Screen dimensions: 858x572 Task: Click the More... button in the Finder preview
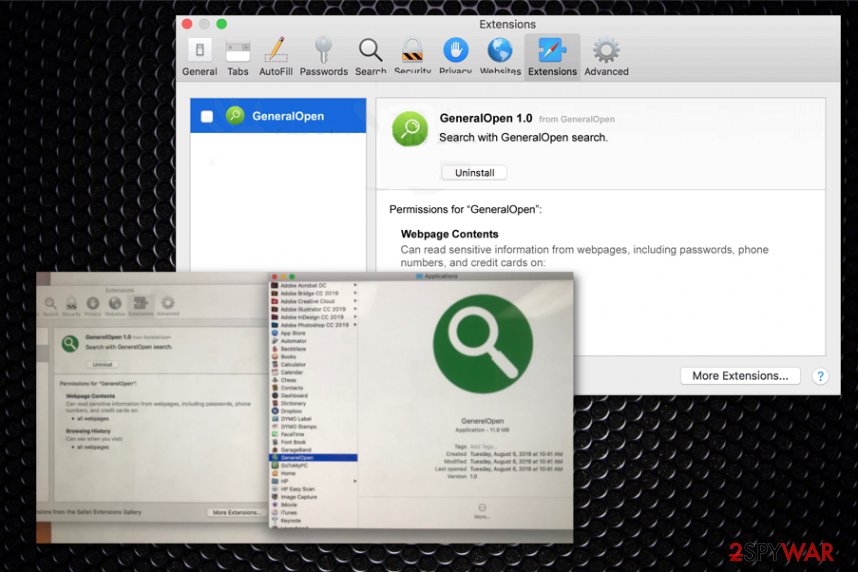pos(482,511)
